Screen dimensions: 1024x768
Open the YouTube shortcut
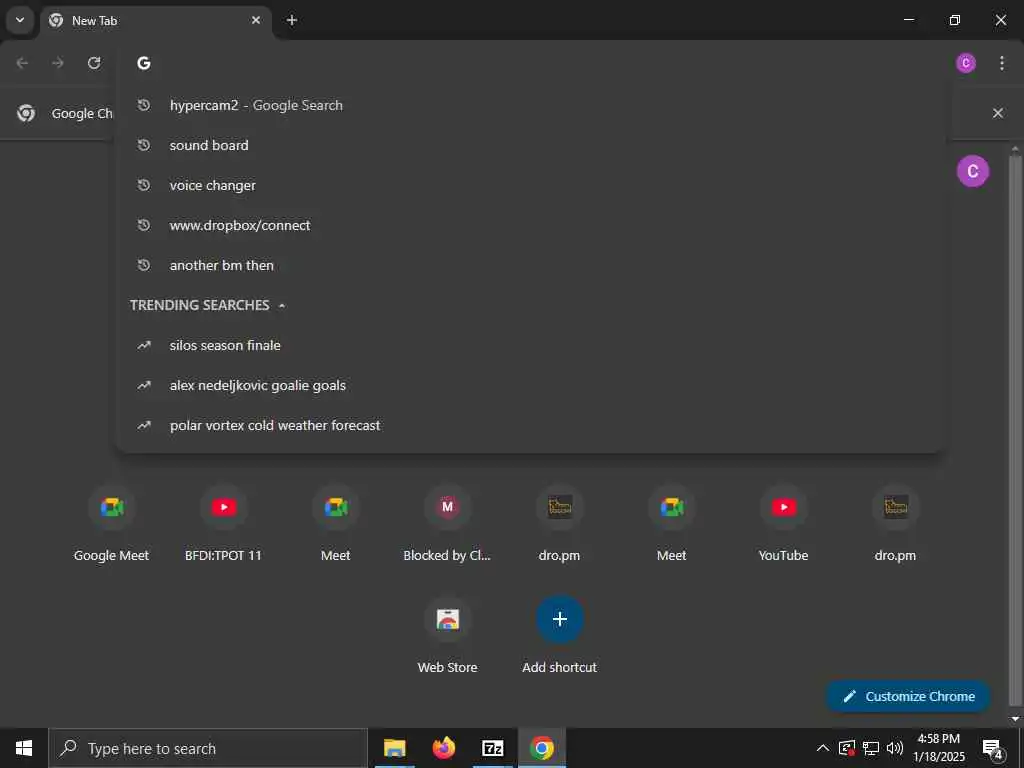pos(784,525)
